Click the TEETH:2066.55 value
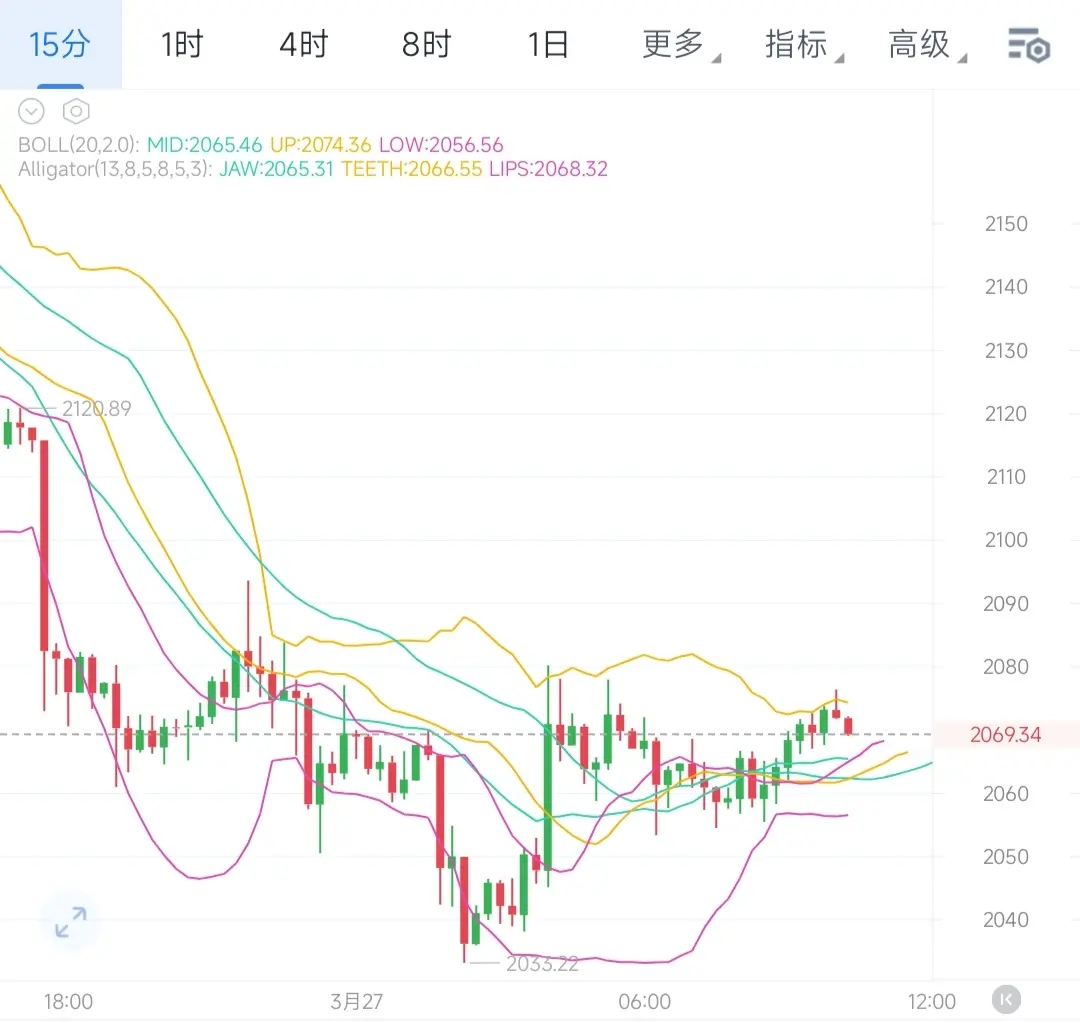Viewport: 1080px width, 1023px height. (x=411, y=169)
